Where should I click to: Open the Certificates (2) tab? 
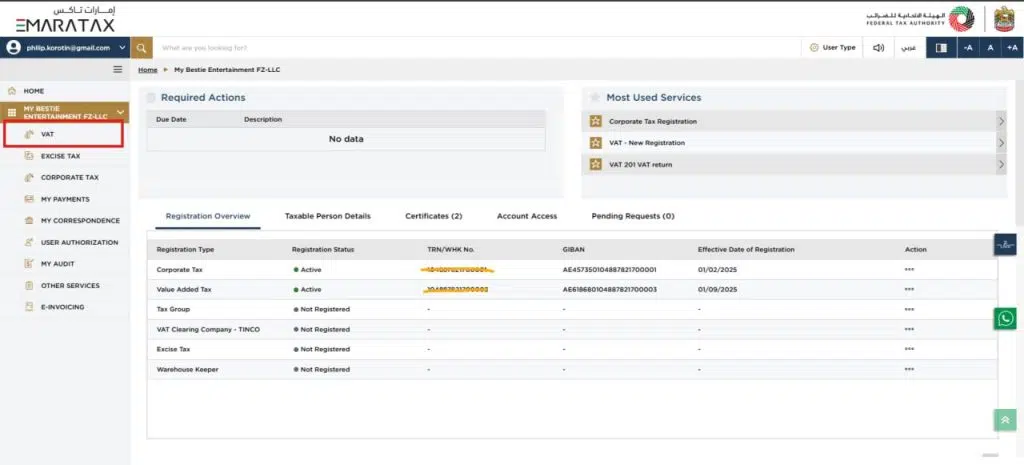pos(434,216)
